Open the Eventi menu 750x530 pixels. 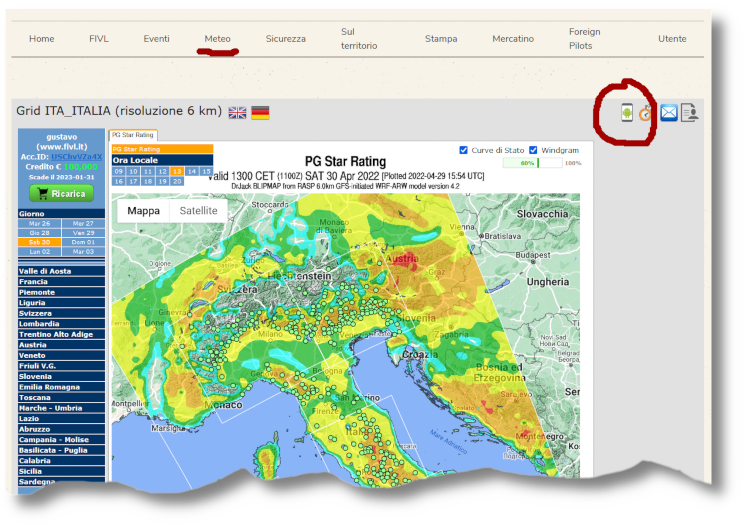click(x=156, y=39)
